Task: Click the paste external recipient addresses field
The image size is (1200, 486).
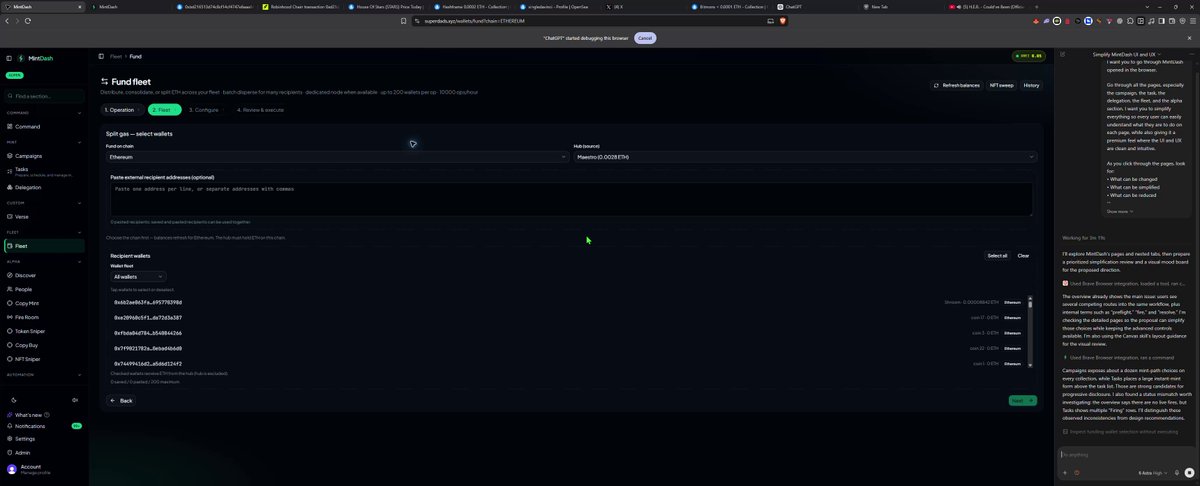Action: 571,198
